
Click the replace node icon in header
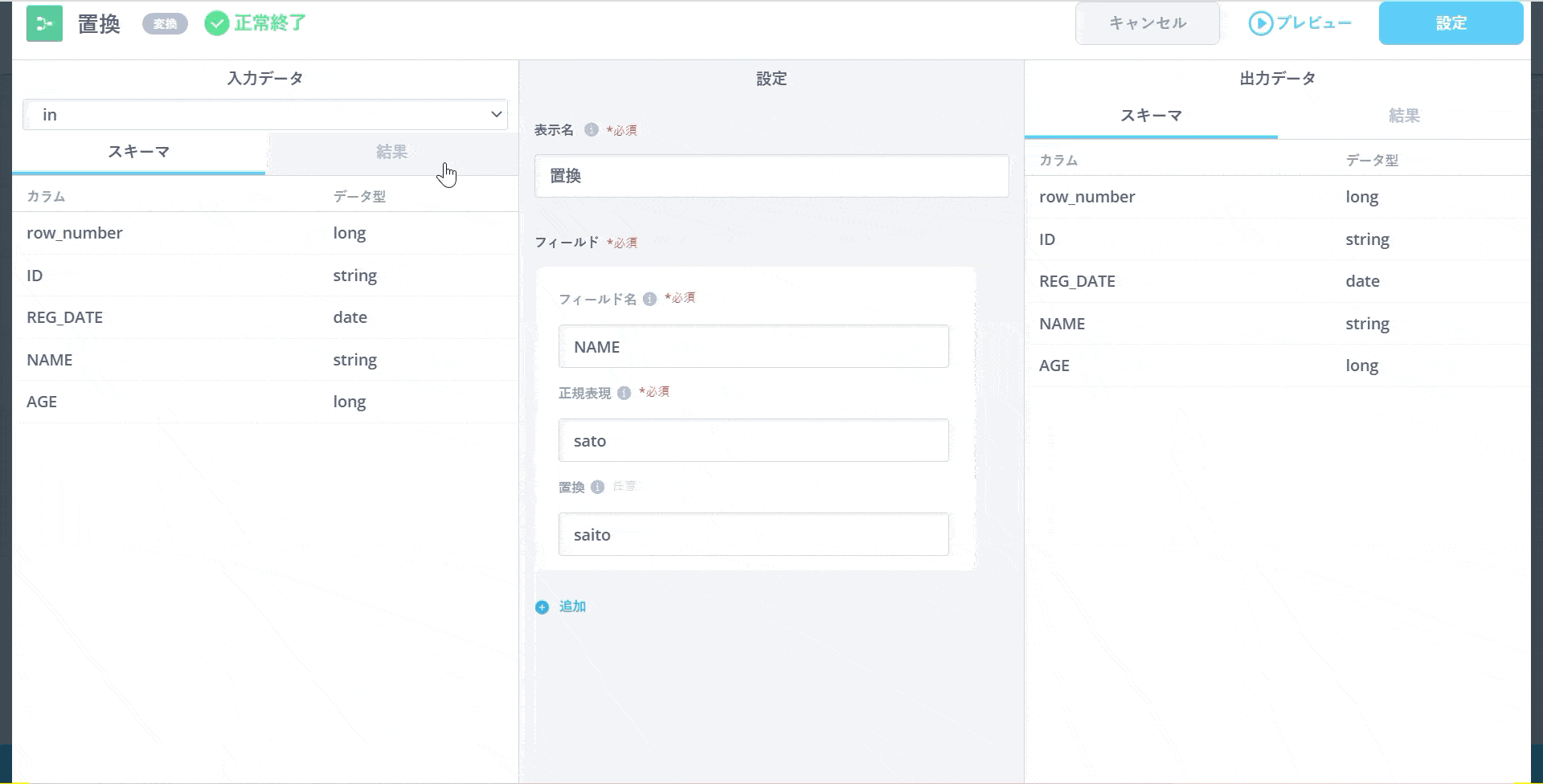(44, 24)
